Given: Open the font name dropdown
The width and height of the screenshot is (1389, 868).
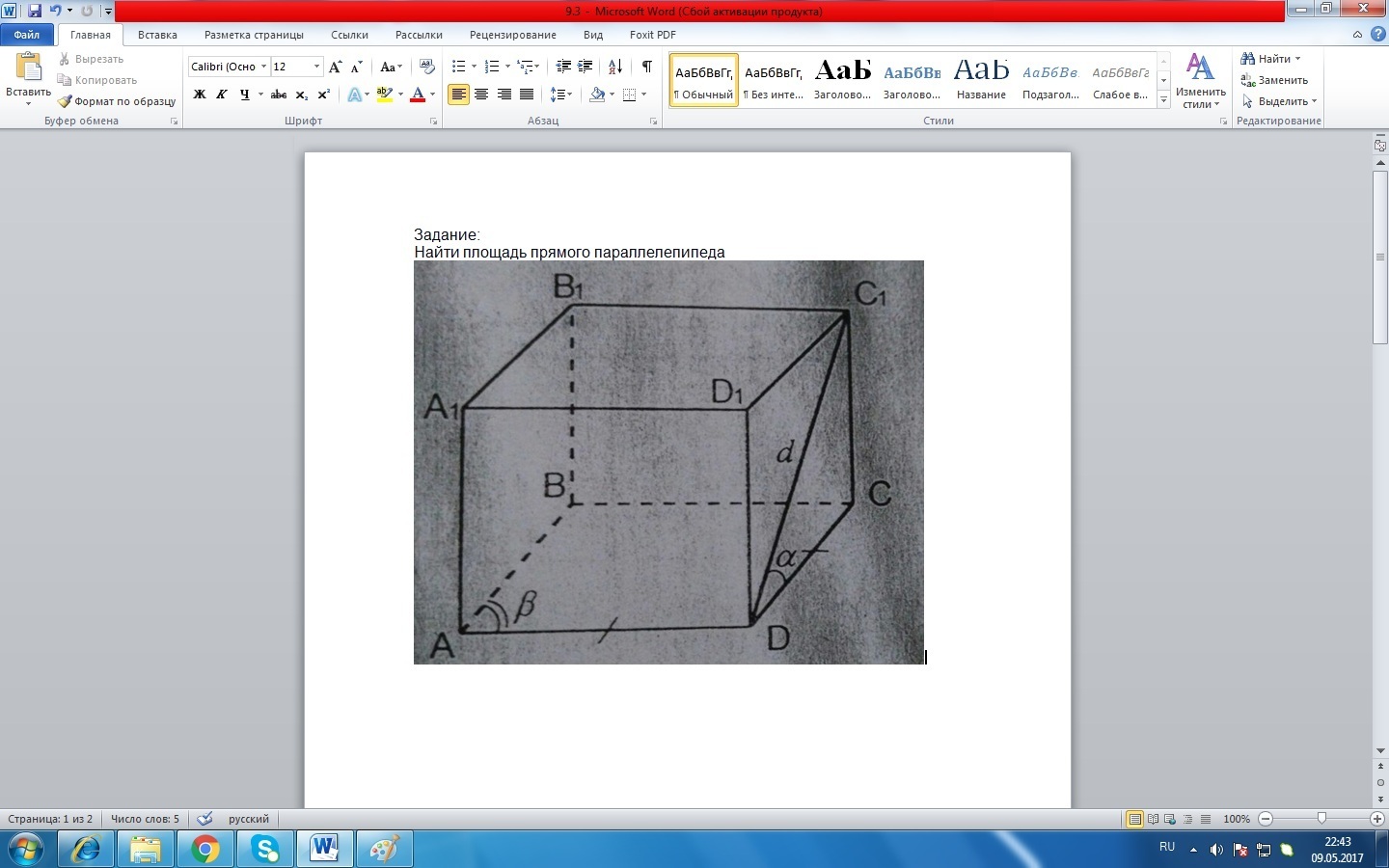Looking at the screenshot, I should tap(263, 67).
